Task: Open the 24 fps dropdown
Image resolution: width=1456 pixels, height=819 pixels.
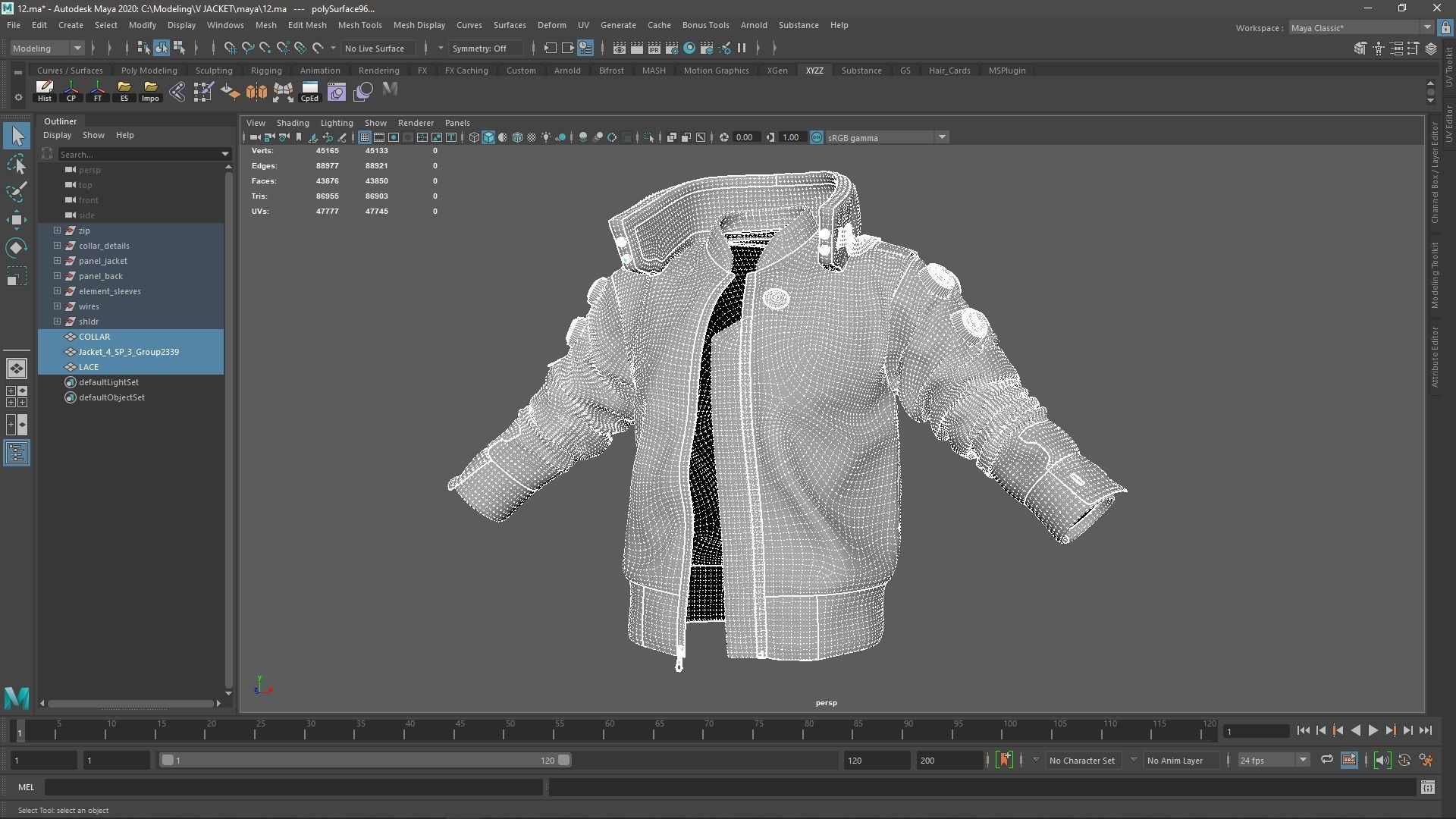Action: click(x=1273, y=760)
